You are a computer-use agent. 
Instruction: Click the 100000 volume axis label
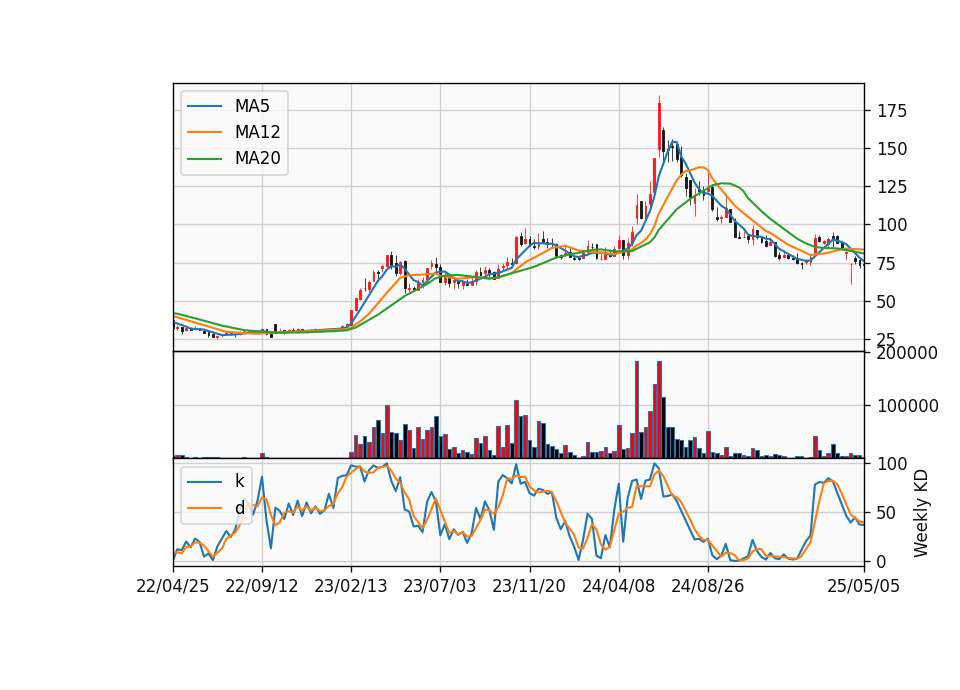pos(907,407)
